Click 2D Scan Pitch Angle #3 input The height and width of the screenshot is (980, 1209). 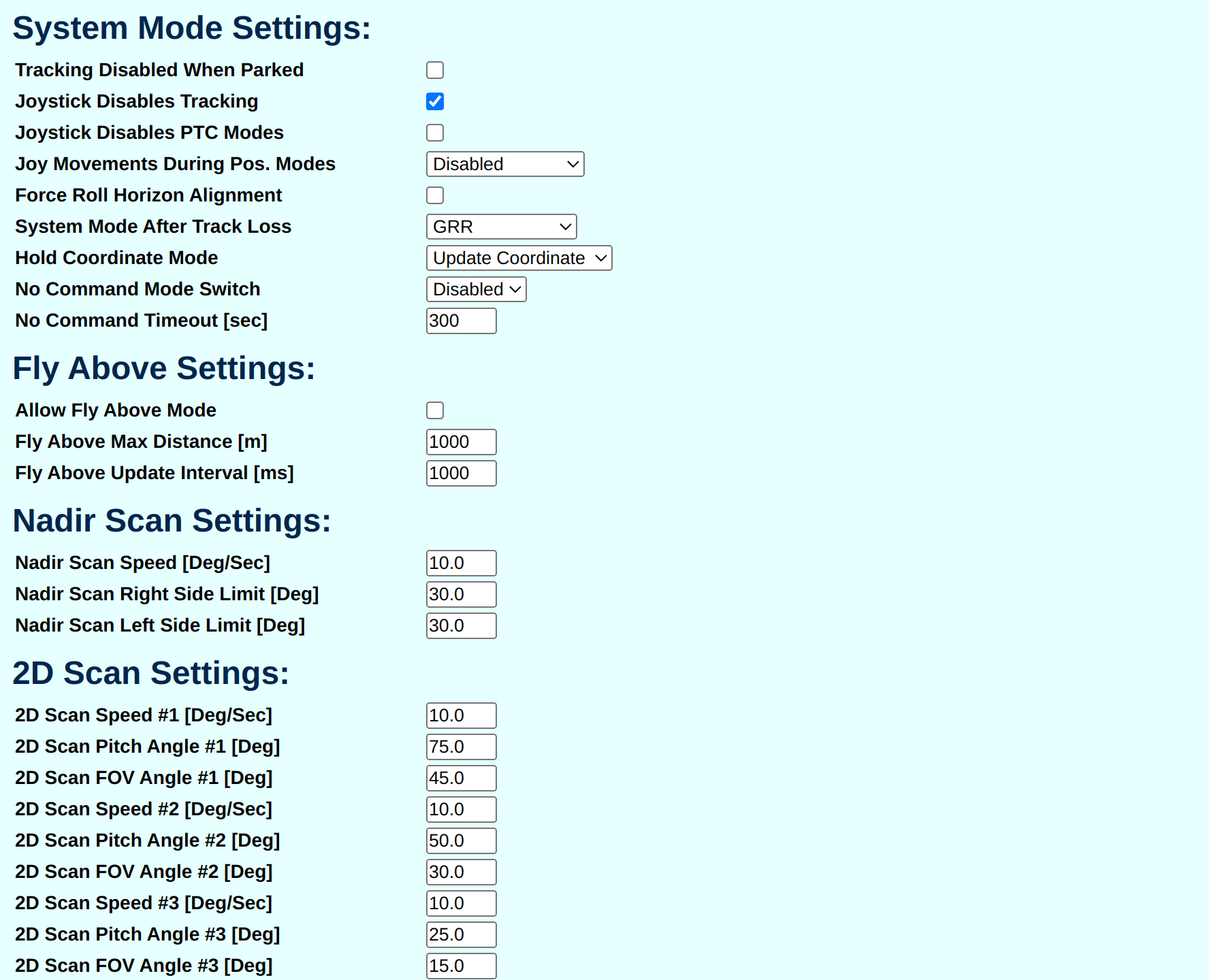click(x=462, y=934)
